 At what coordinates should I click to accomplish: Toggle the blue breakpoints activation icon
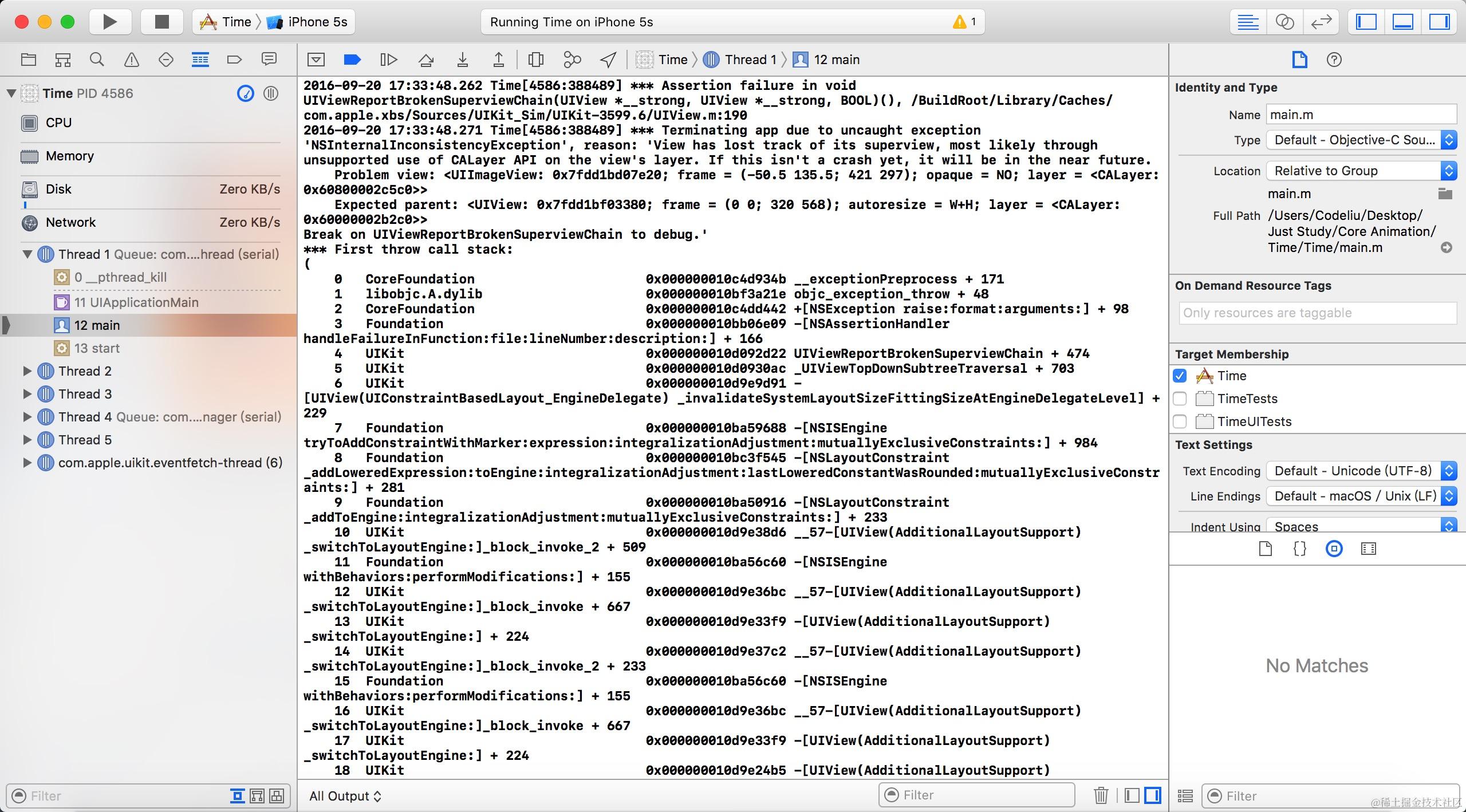click(352, 60)
